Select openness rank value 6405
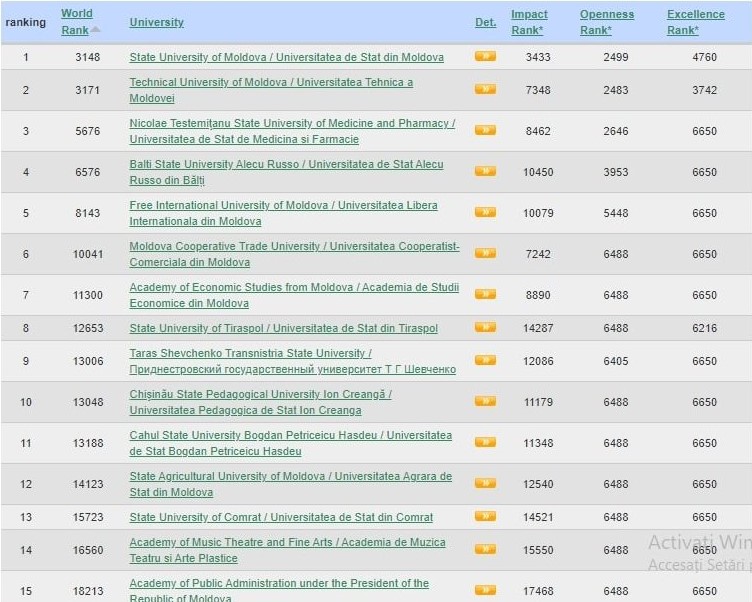 coord(616,361)
